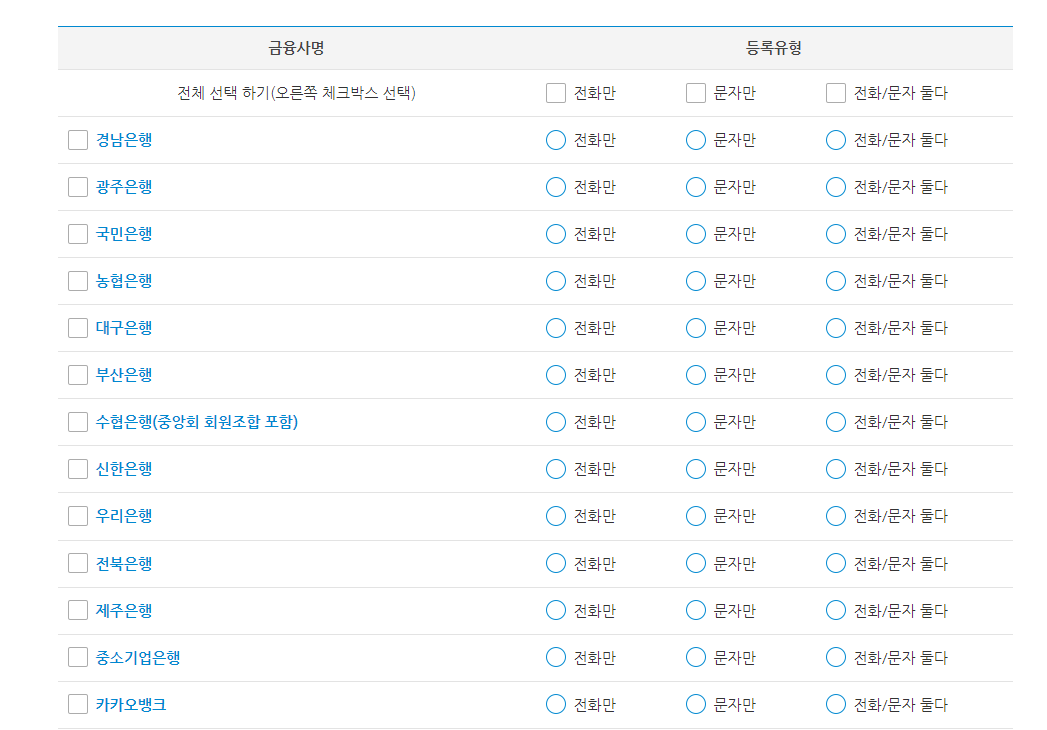The width and height of the screenshot is (1047, 730).
Task: Check the select-all 전화/문자 둘다 checkbox
Action: (835, 93)
